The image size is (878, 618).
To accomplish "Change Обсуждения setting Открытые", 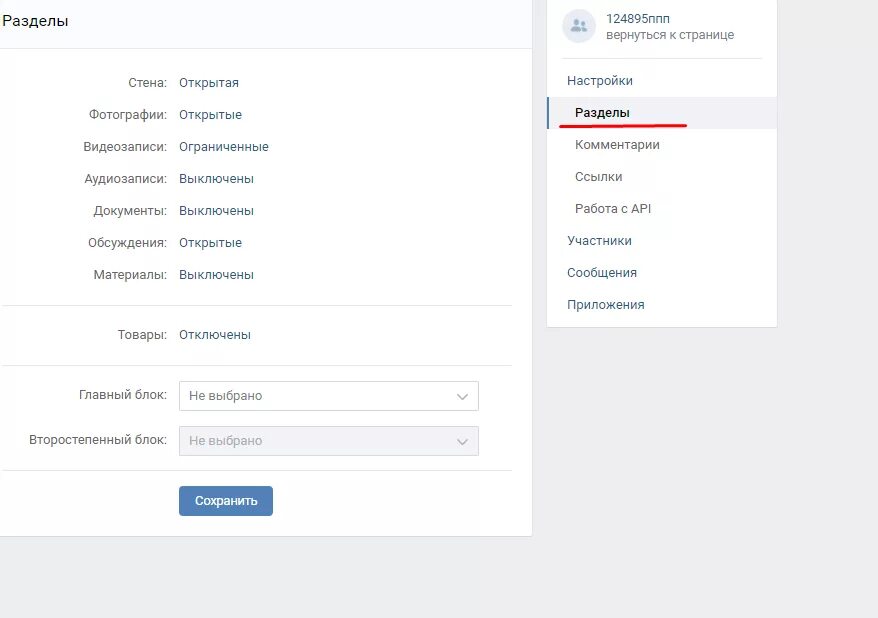I will 210,243.
